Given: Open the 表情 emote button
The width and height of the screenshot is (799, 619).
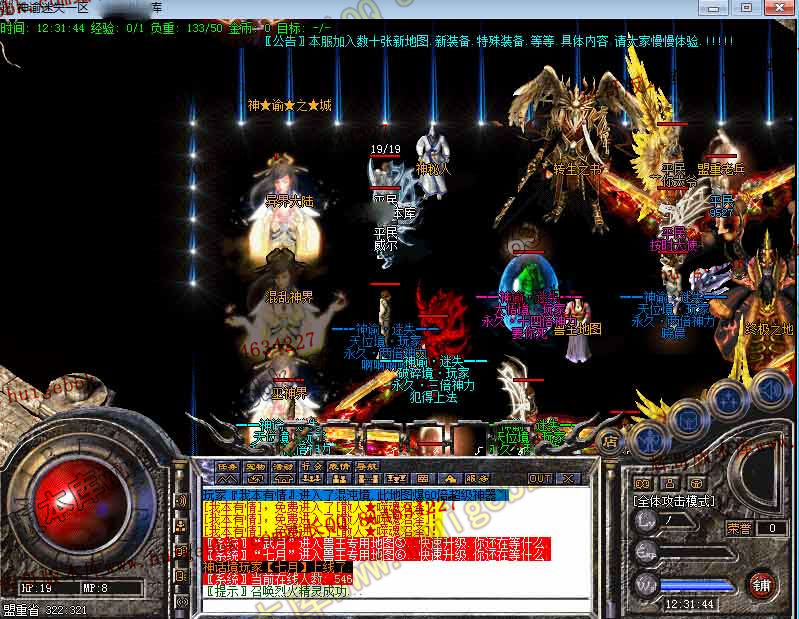Looking at the screenshot, I should [x=339, y=466].
